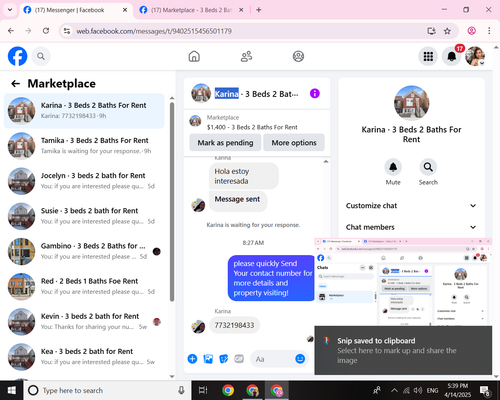Click the snip screenshot preview thumbnail

coord(403,282)
